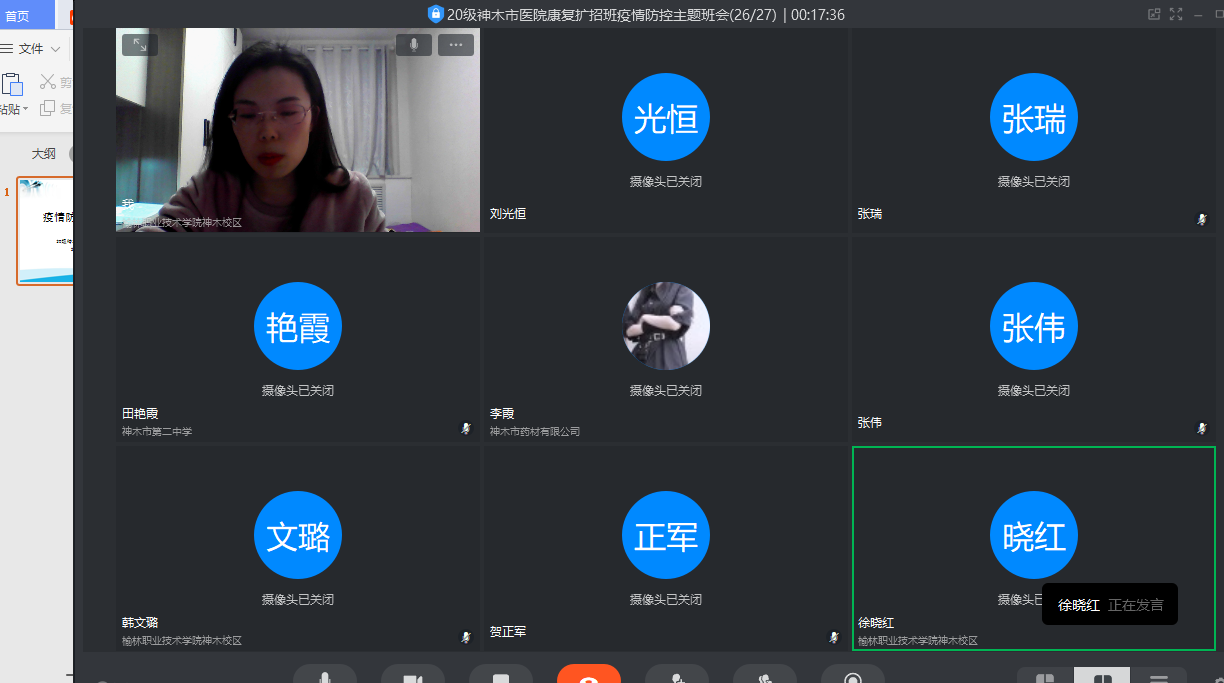
Task: Switch to the grid view layout button
Action: point(1102,678)
